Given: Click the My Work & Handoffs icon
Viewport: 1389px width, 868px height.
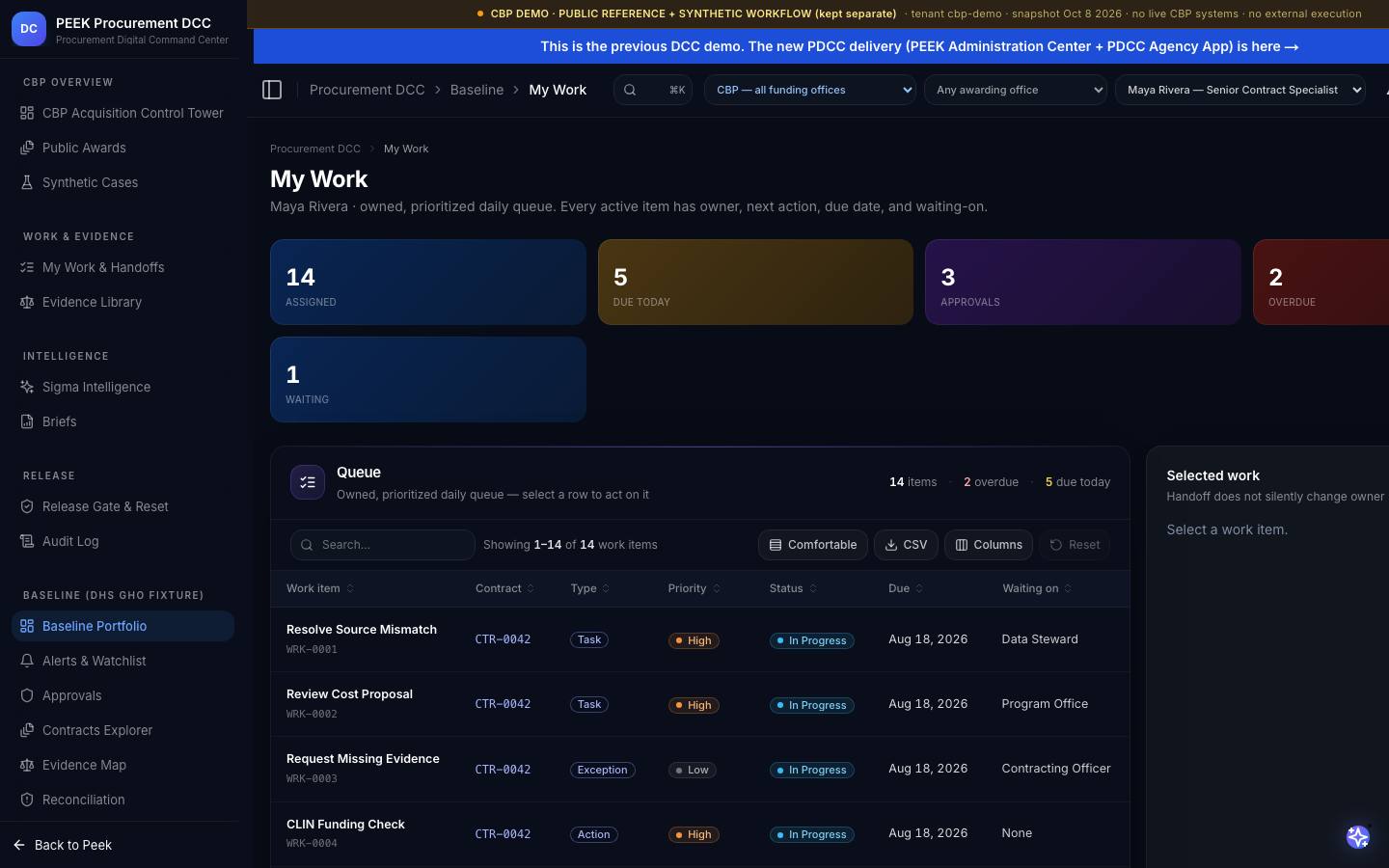Looking at the screenshot, I should pos(27,267).
